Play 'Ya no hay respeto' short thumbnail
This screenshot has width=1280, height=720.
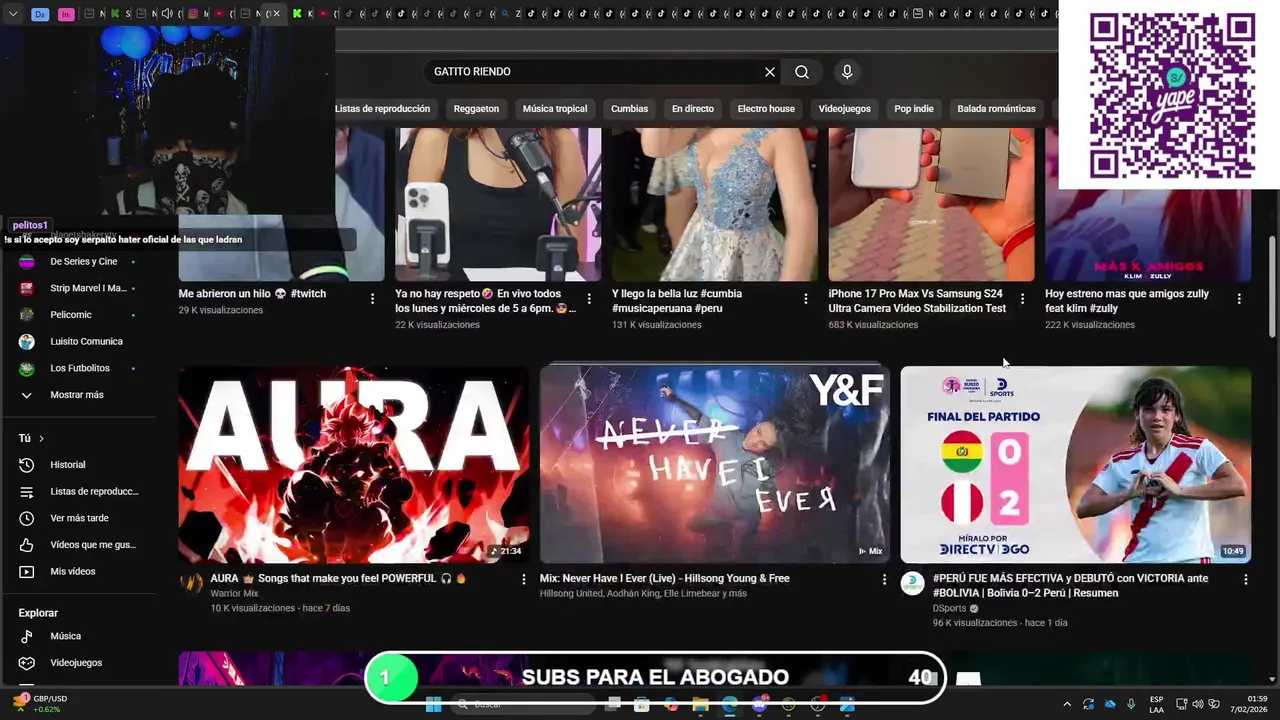pos(498,205)
